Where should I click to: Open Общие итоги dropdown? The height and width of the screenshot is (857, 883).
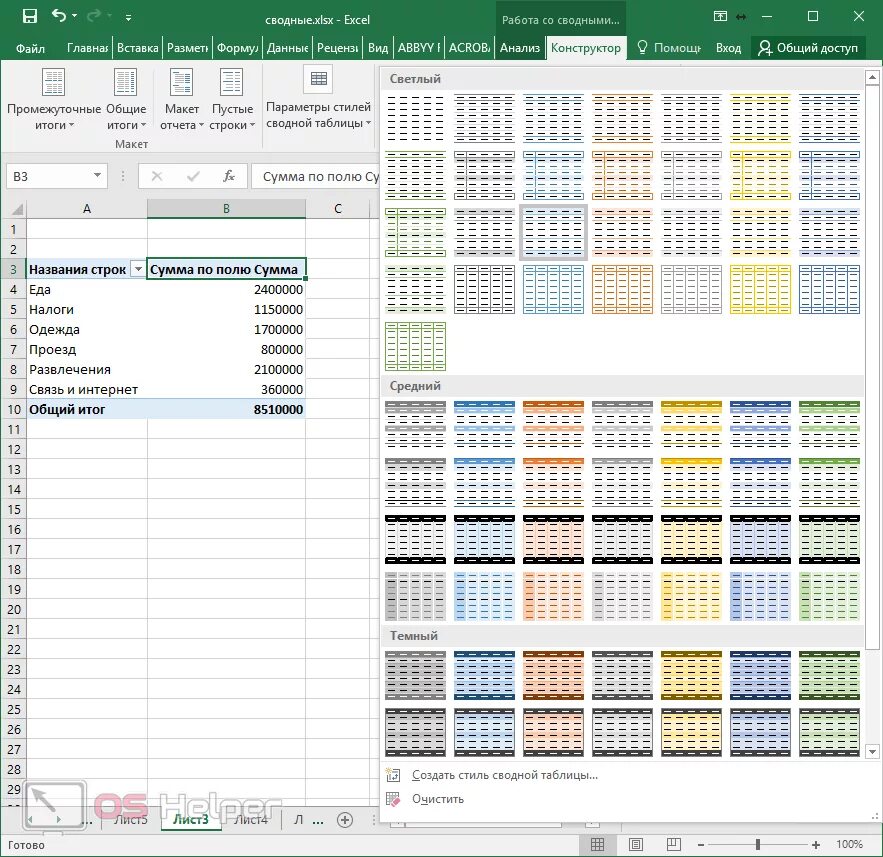click(126, 99)
